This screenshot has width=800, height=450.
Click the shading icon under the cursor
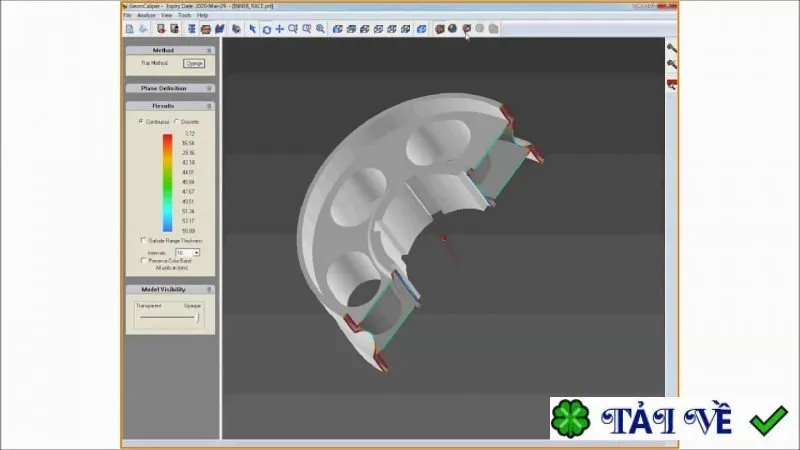466,29
